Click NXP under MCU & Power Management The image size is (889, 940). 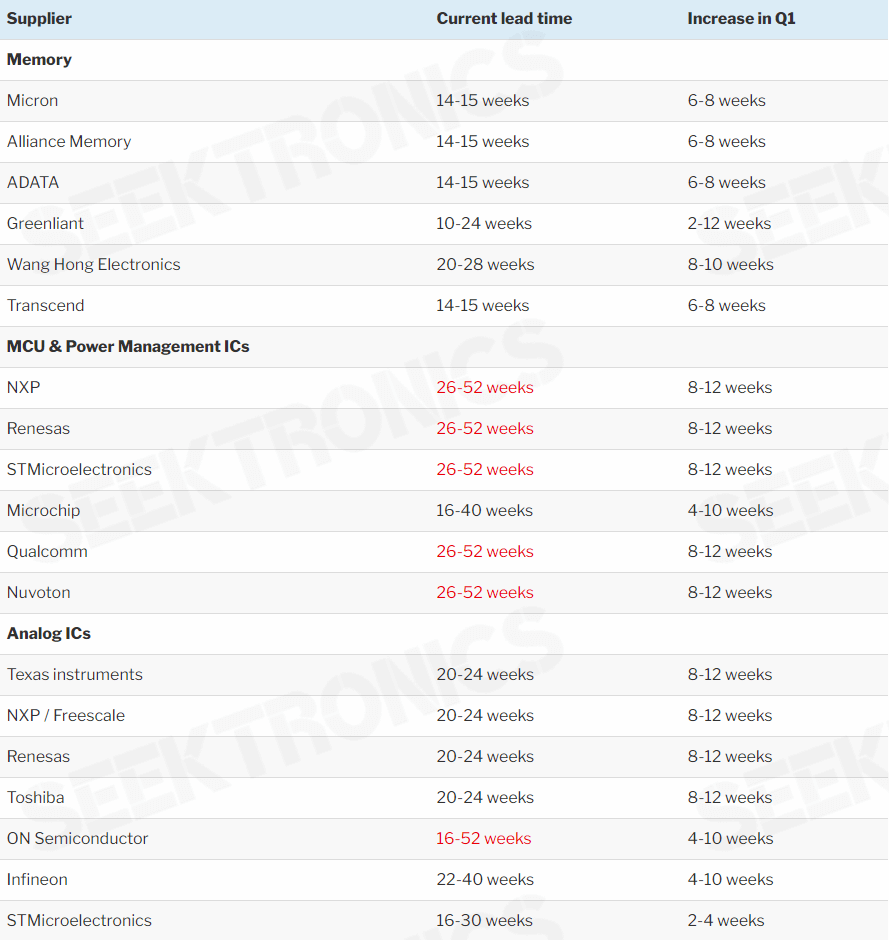[23, 387]
